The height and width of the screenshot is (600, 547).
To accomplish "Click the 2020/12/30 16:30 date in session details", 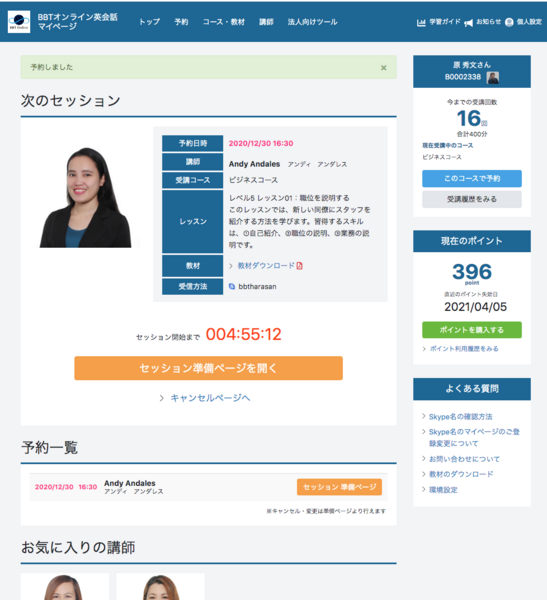I will 261,143.
